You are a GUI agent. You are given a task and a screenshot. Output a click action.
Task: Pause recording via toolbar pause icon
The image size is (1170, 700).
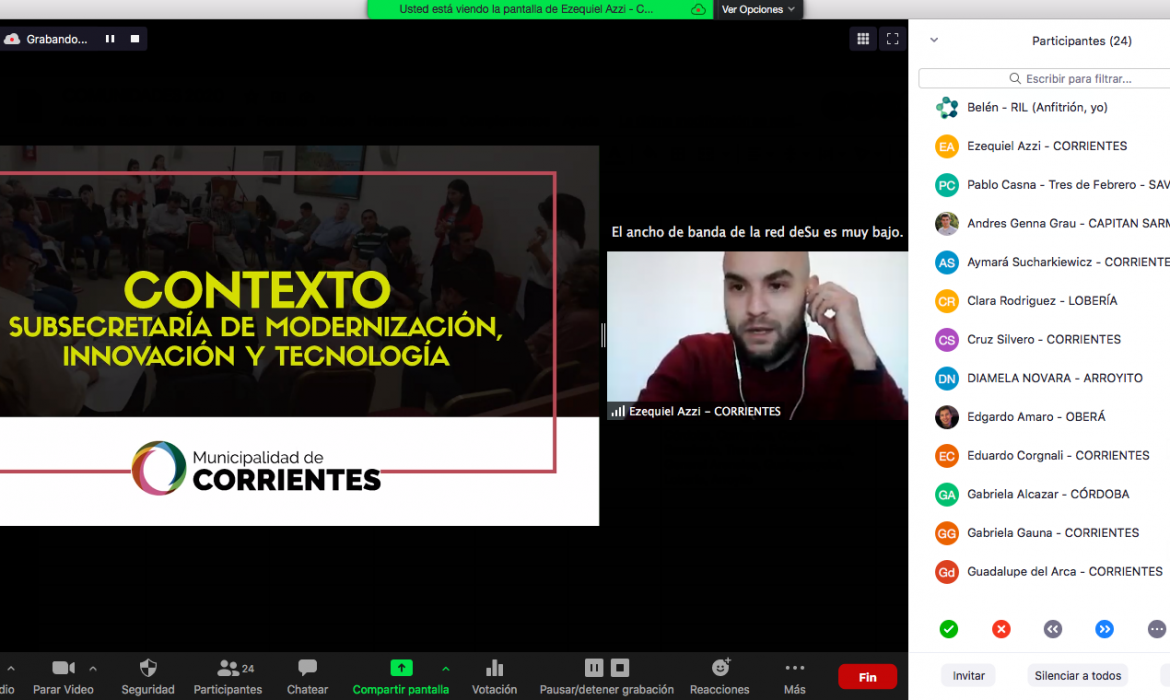(594, 667)
